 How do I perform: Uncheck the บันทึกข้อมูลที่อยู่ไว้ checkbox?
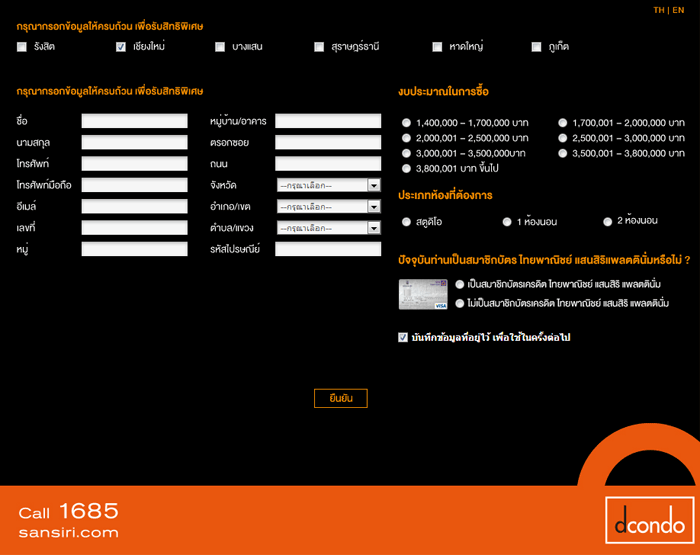coord(403,338)
